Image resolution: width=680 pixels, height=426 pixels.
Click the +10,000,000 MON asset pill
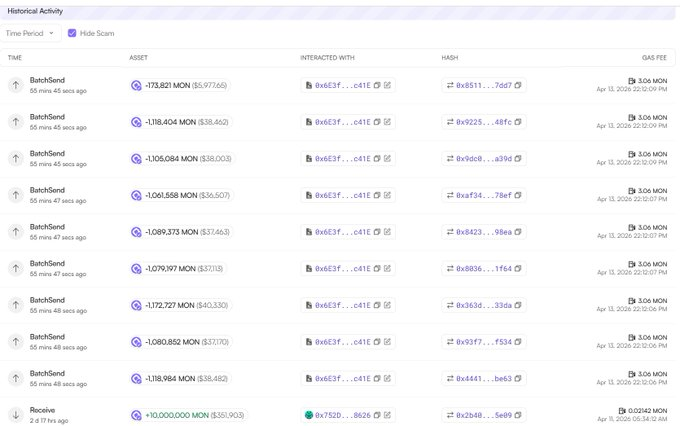(188, 415)
